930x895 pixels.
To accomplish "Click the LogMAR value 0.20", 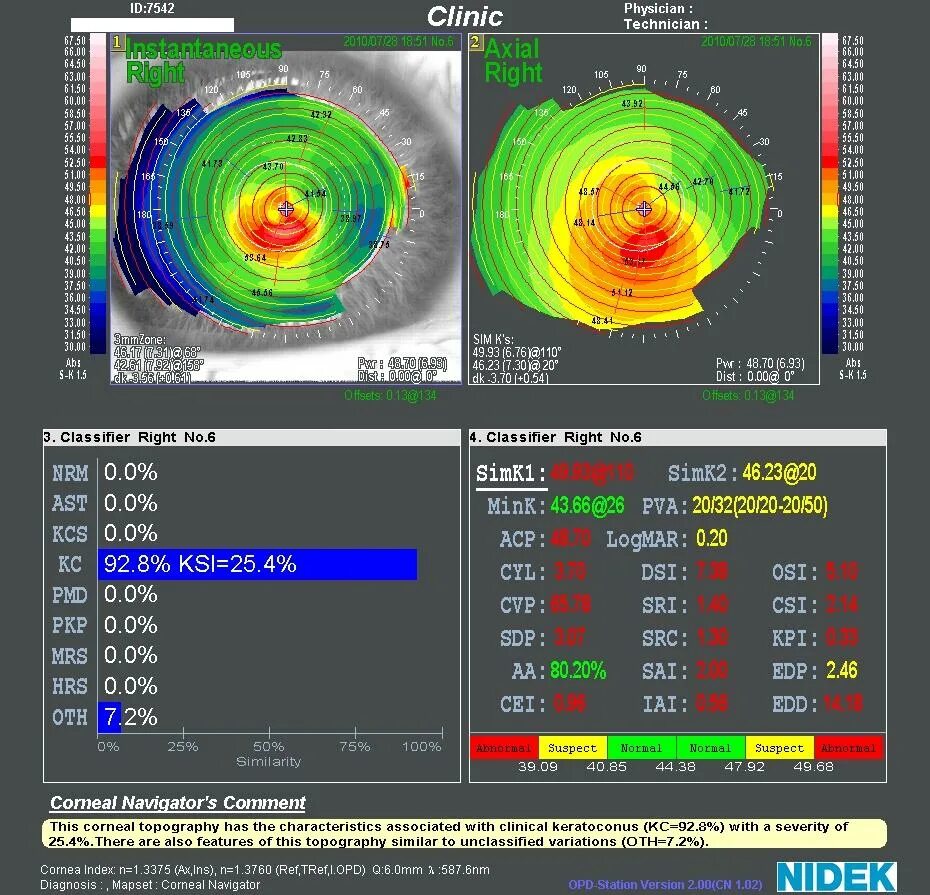I will coord(712,539).
